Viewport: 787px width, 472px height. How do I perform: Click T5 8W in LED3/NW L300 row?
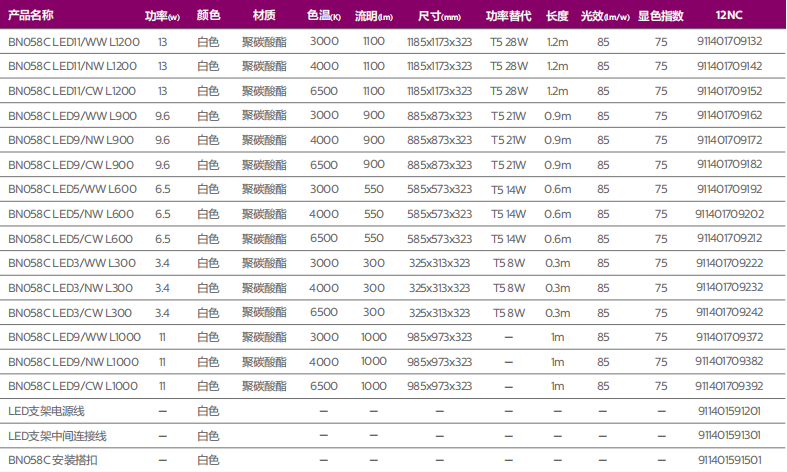(x=509, y=288)
